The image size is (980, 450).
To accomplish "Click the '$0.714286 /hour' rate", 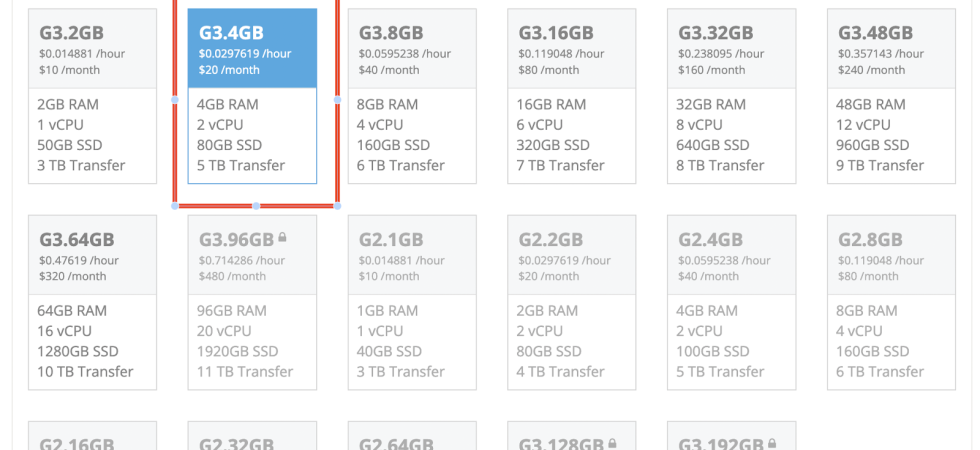I will tap(242, 260).
